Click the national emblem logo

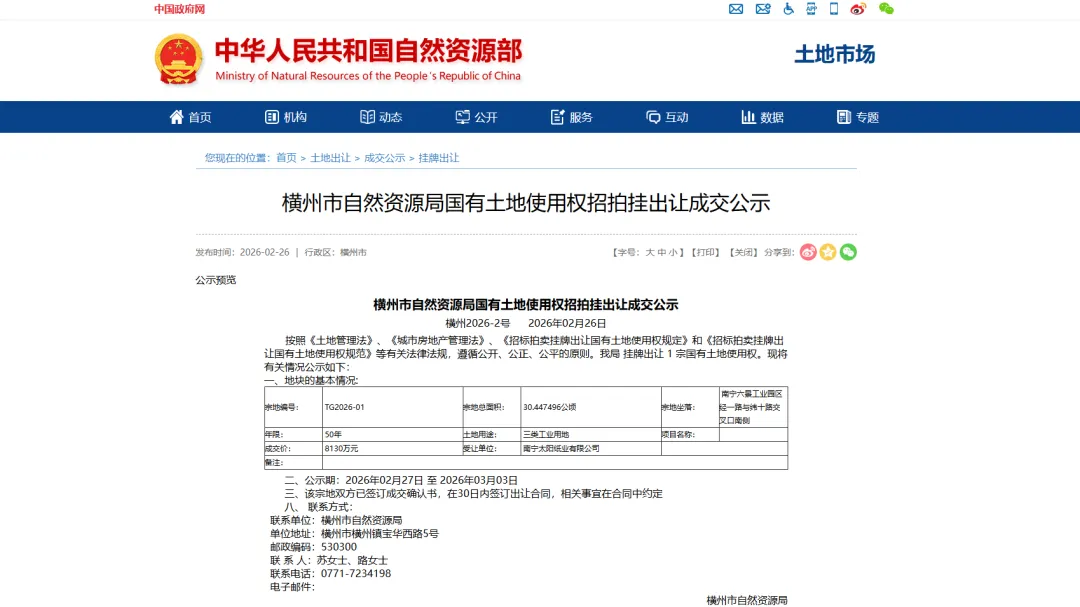[x=178, y=60]
